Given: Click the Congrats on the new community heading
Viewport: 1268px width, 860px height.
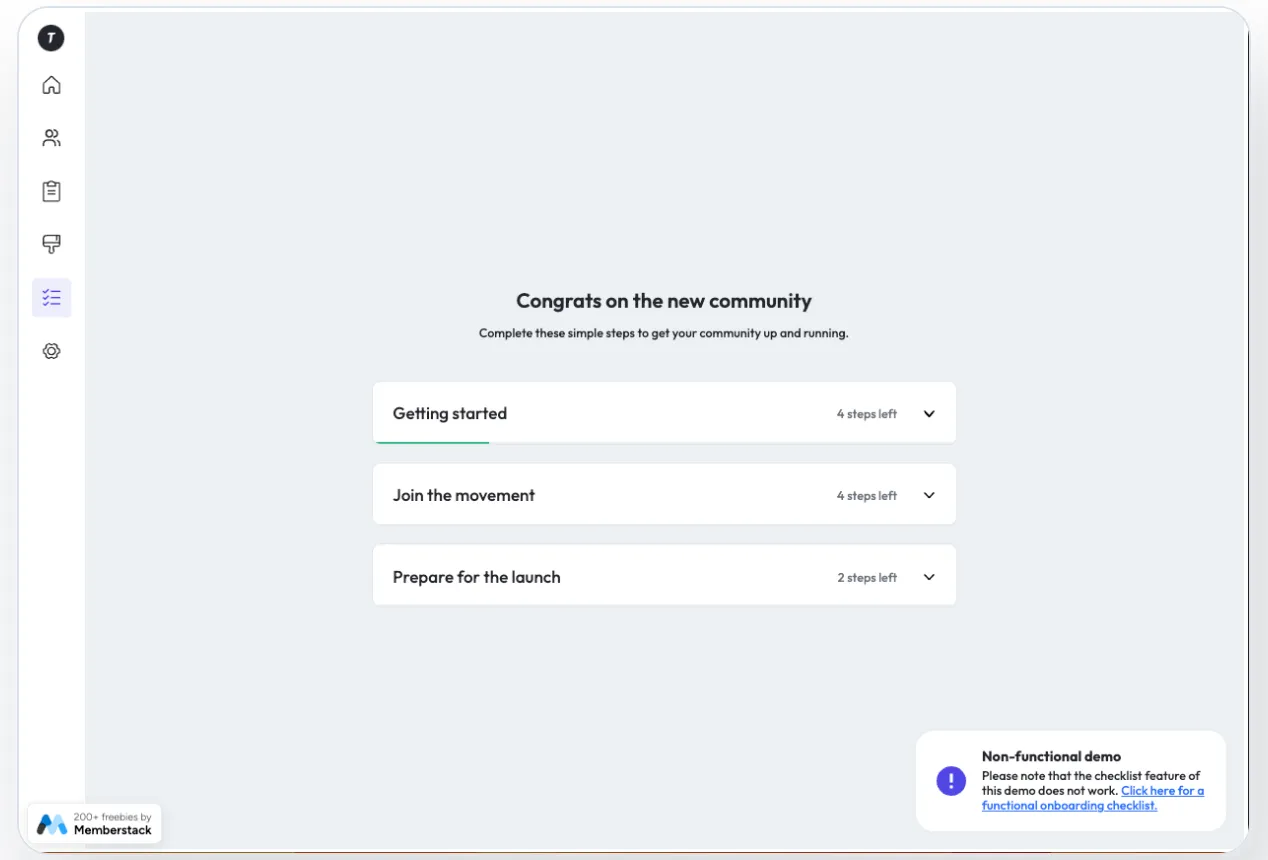Looking at the screenshot, I should 663,301.
